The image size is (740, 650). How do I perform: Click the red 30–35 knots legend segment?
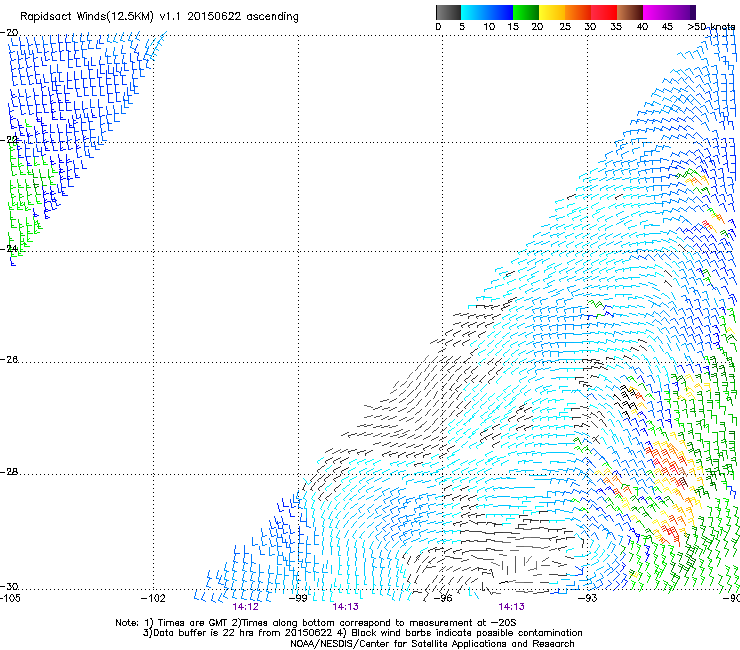click(x=604, y=12)
